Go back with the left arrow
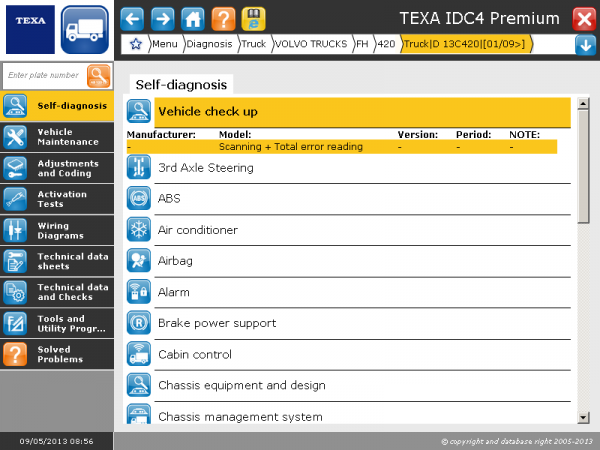This screenshot has height=450, width=600. click(x=132, y=18)
